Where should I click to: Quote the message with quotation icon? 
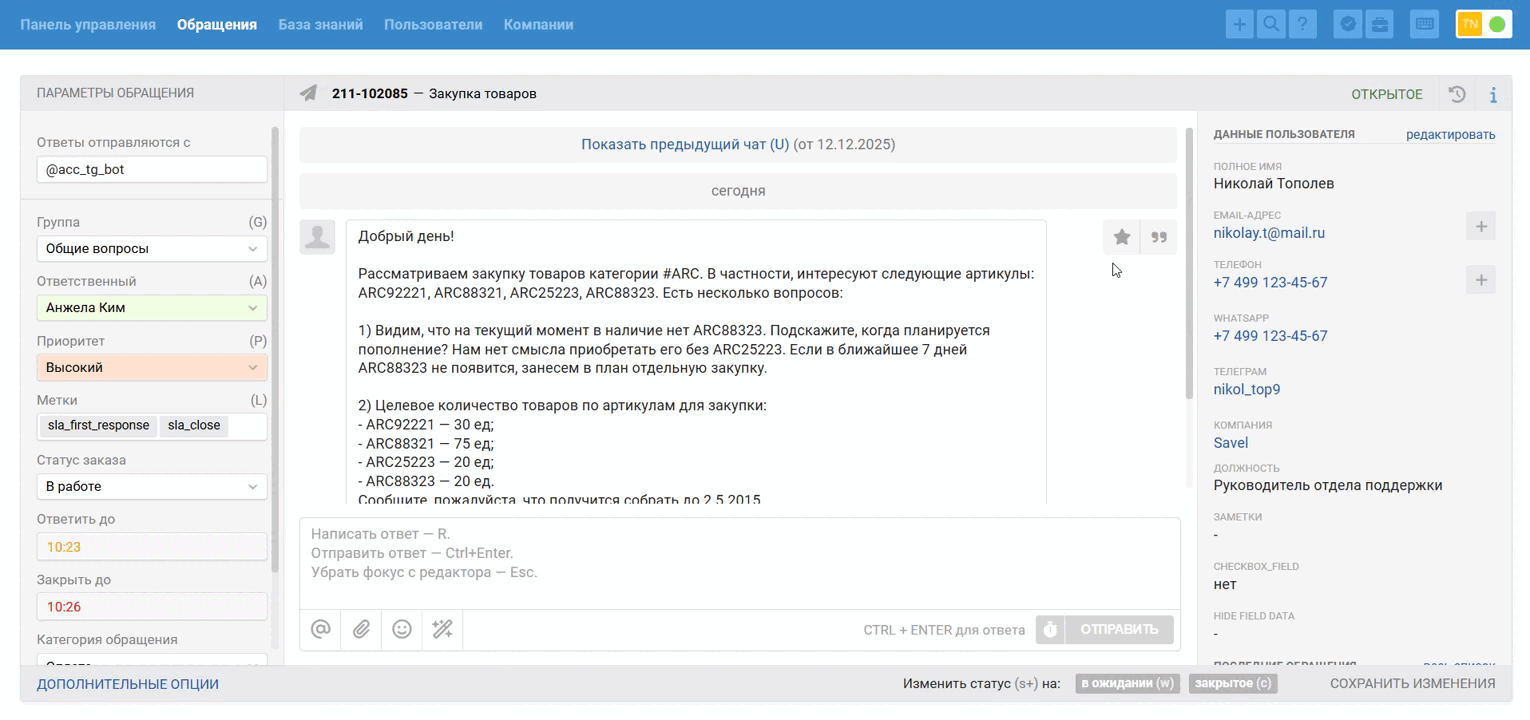(1159, 237)
